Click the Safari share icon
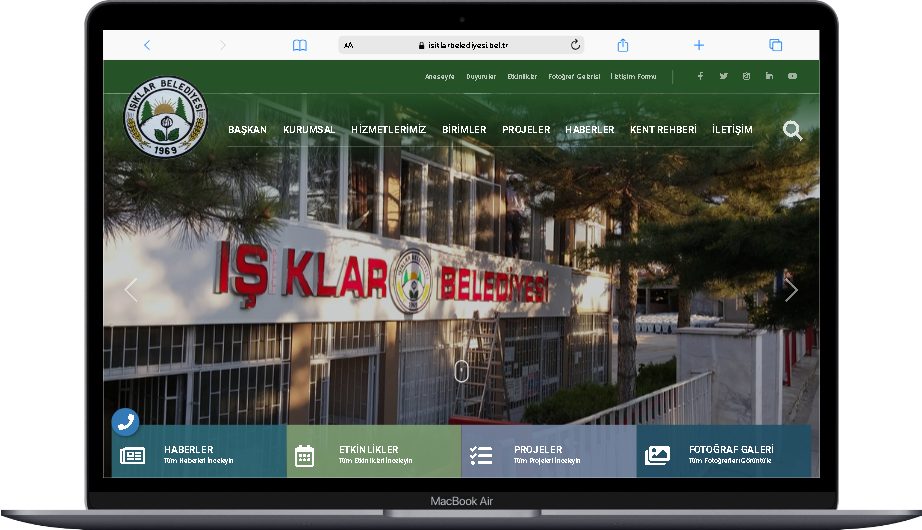The height and width of the screenshot is (530, 922). click(623, 45)
